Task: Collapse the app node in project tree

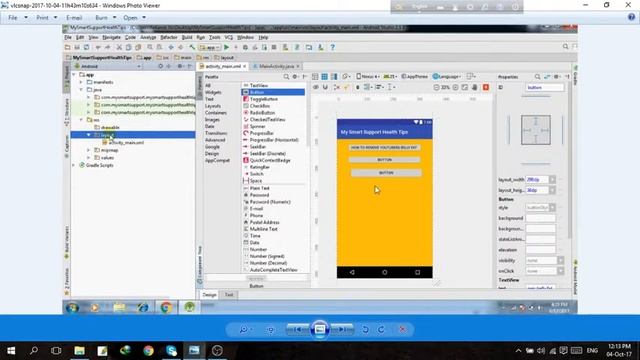Action: click(x=74, y=75)
